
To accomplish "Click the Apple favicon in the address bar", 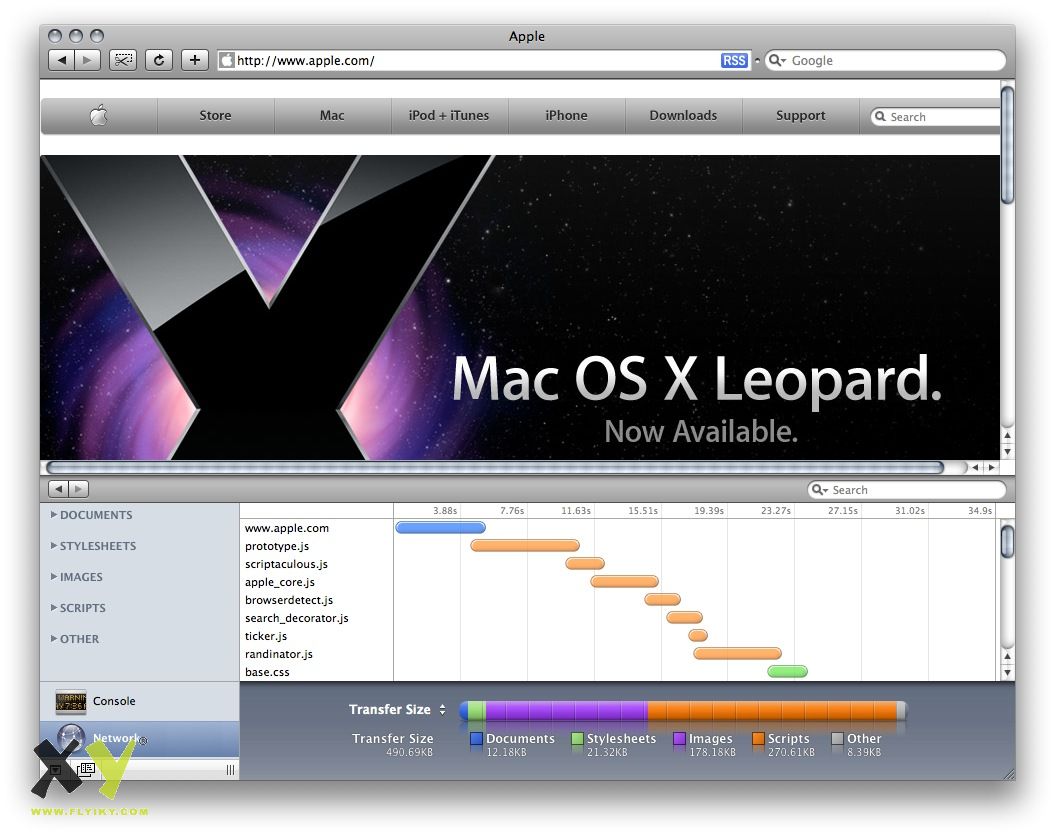I will pos(227,61).
